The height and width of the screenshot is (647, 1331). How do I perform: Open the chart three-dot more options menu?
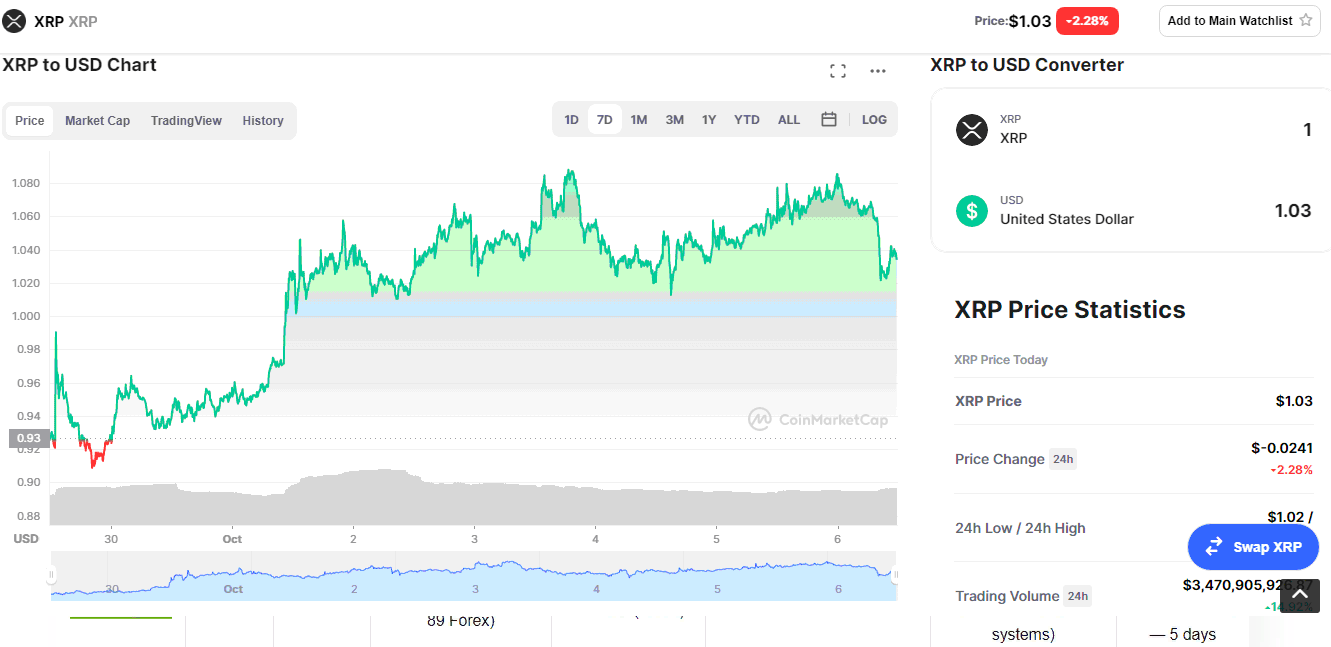click(x=878, y=71)
